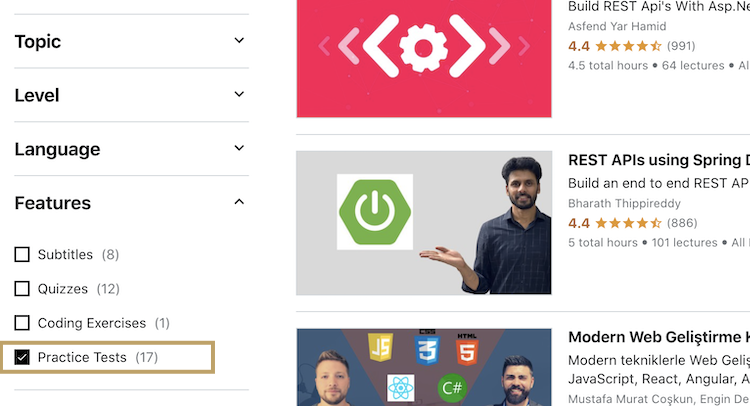The height and width of the screenshot is (406, 750).
Task: Open Modern Web Geliştirme course title
Action: 659,337
